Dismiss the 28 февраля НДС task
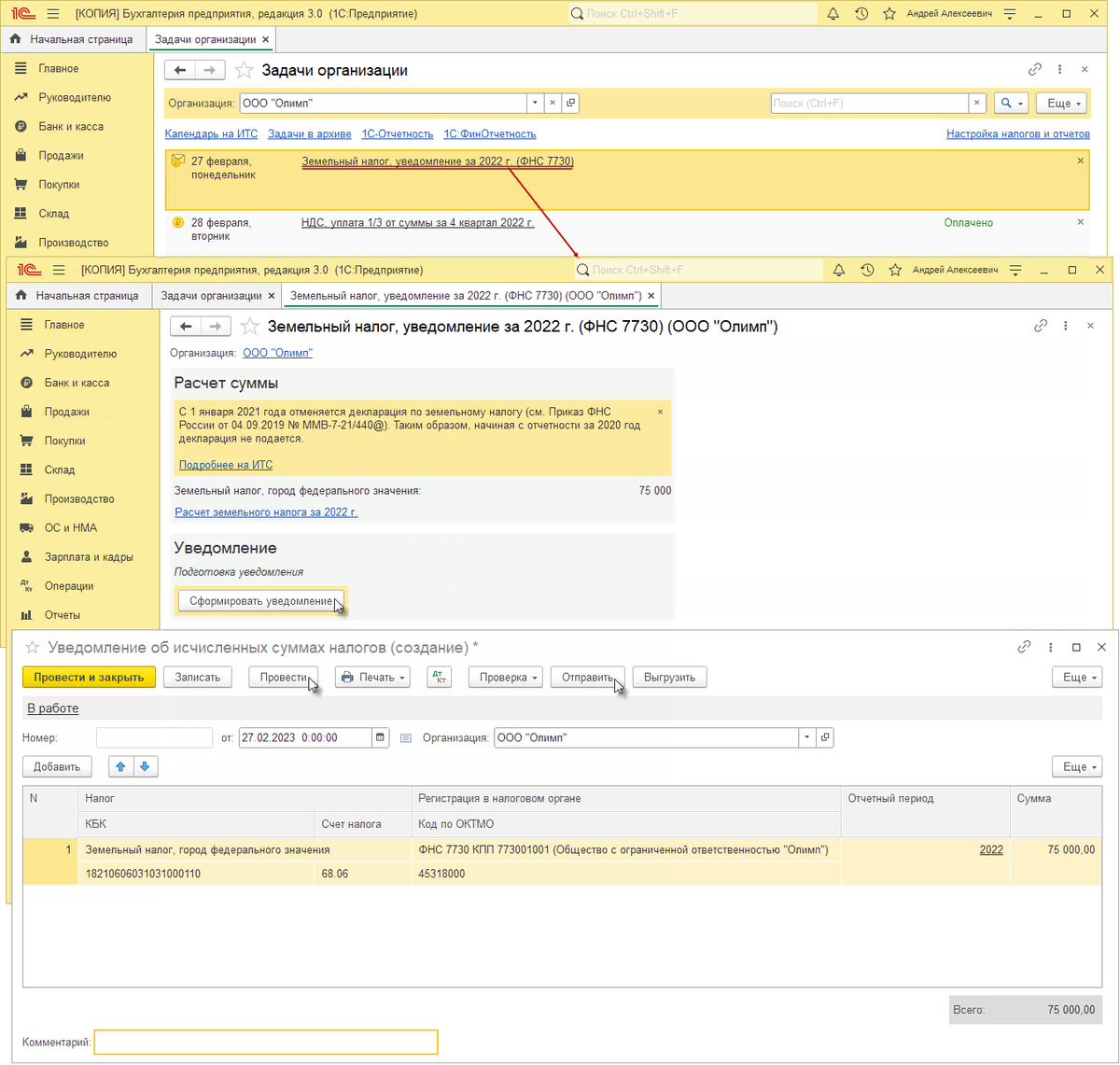Screen dimensions: 1120x1065 (1081, 222)
